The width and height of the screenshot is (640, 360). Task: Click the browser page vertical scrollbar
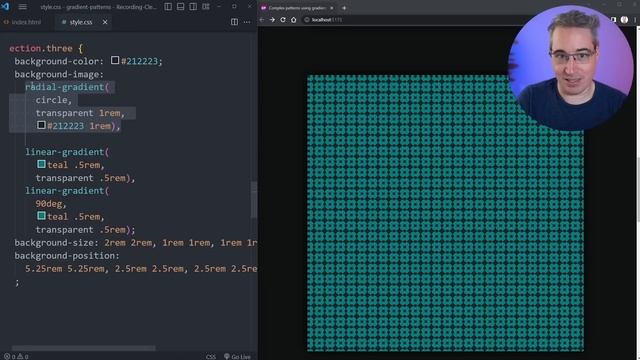[x=638, y=190]
